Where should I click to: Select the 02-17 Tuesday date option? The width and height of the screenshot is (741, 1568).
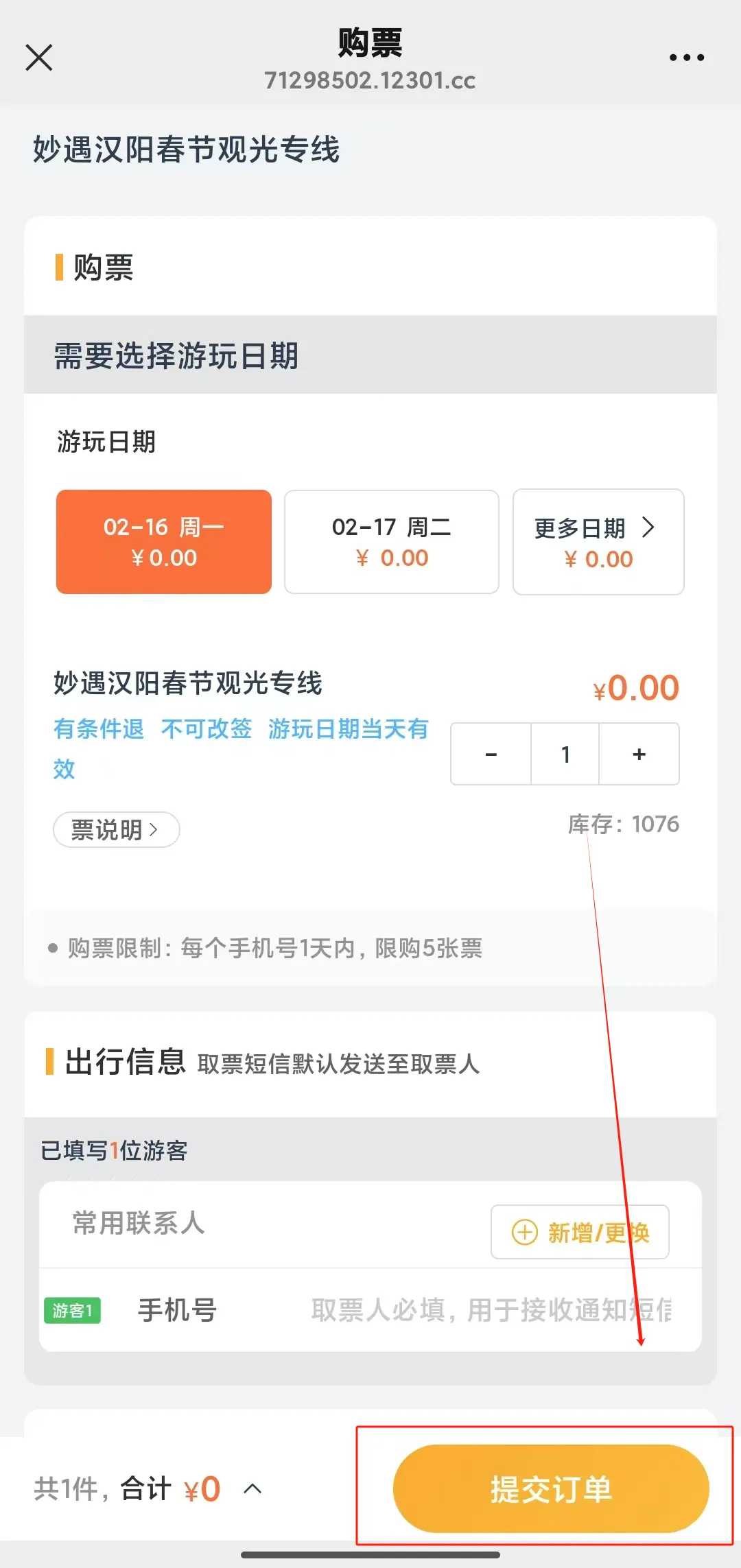click(391, 542)
